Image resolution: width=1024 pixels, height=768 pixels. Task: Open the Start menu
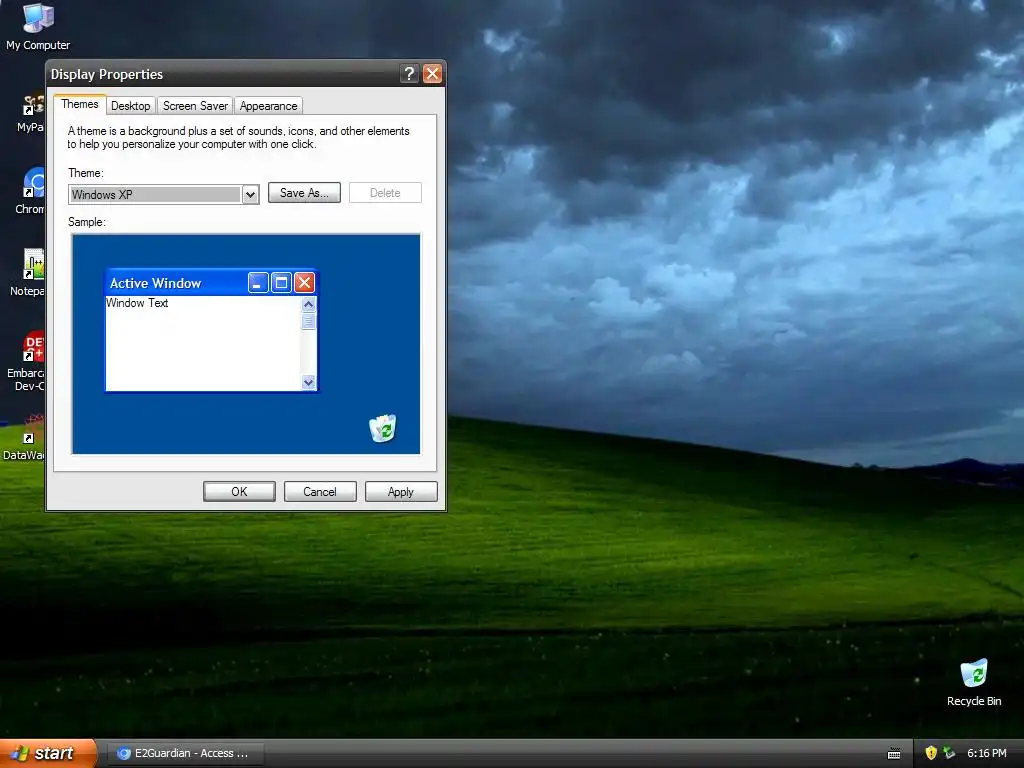[48, 753]
